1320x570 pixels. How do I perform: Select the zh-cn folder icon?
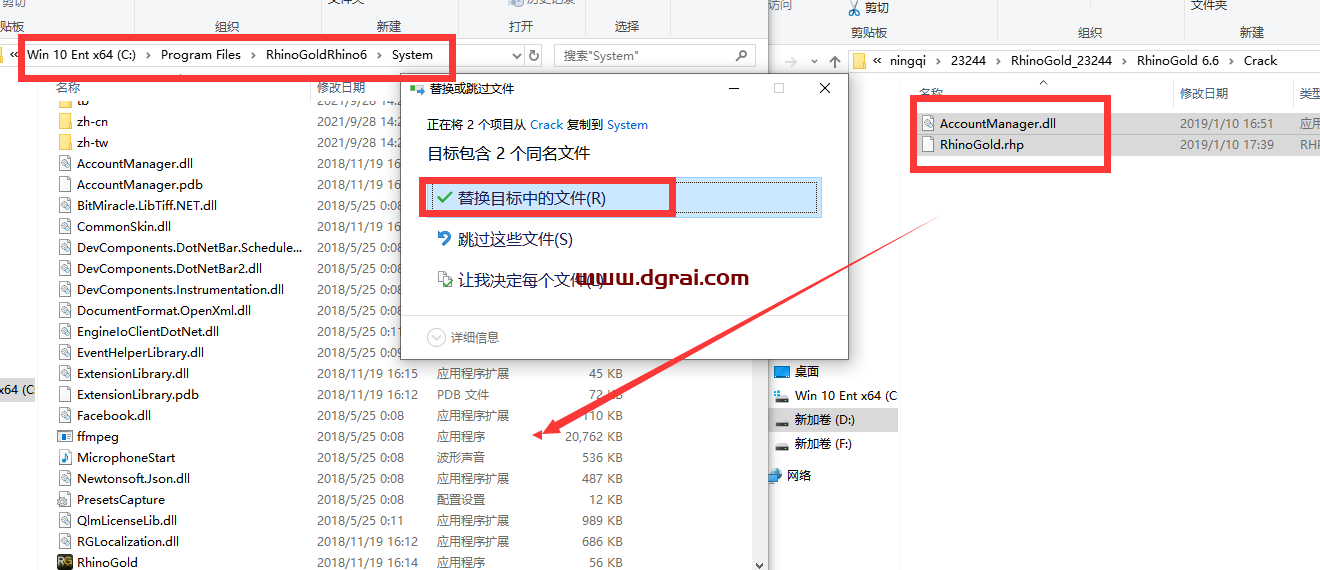(65, 122)
